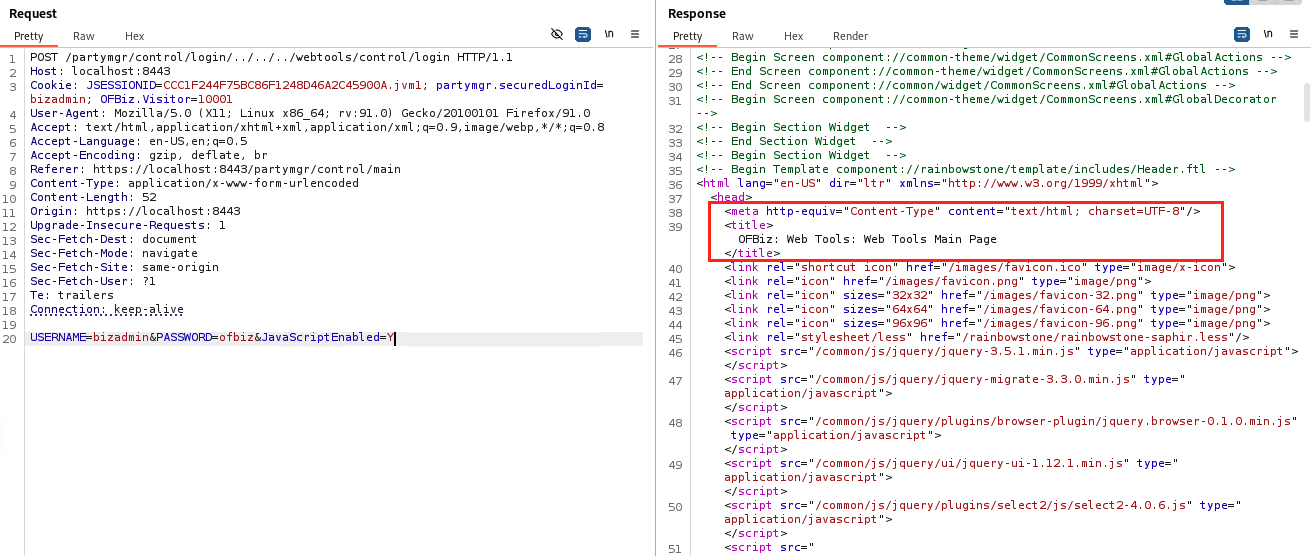Toggle show newline \n icon in Request
The height and width of the screenshot is (556, 1311).
609,34
